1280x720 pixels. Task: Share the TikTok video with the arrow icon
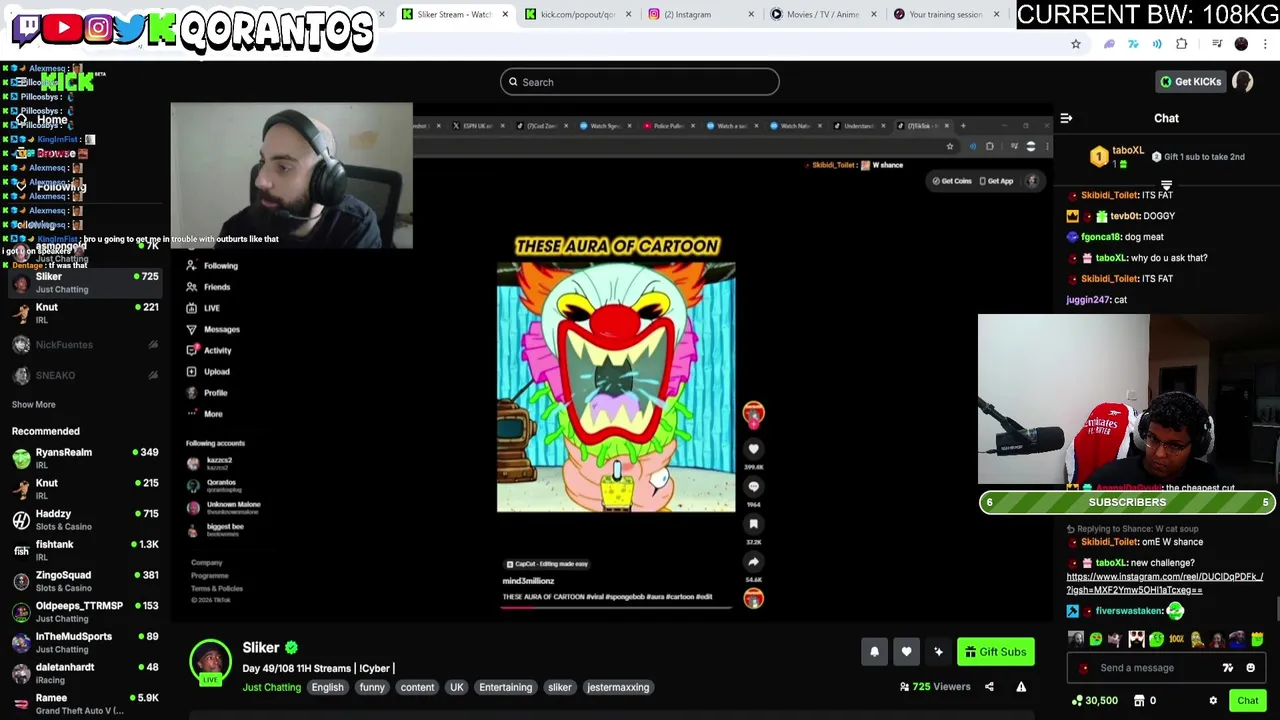point(754,562)
